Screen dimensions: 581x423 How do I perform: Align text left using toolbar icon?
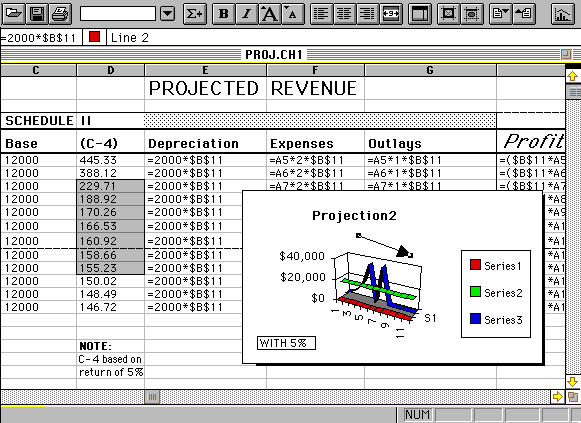(321, 14)
